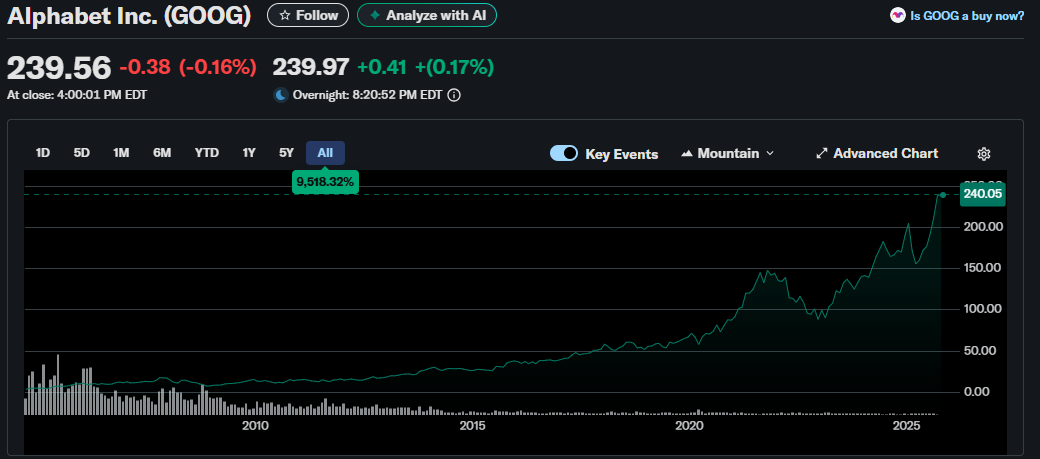Select the All time range

[325, 153]
